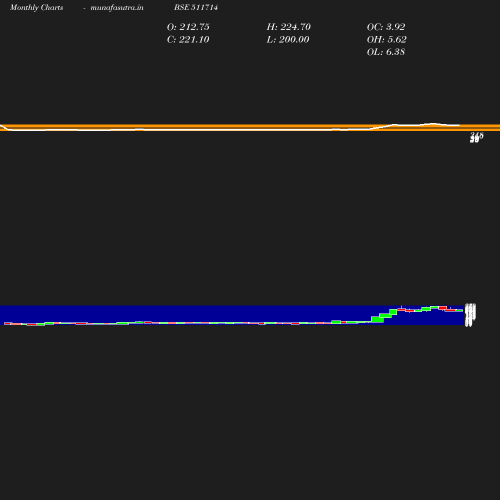The image size is (500, 500).
Task: Select the low price 200.00 readout
Action: 294,40
